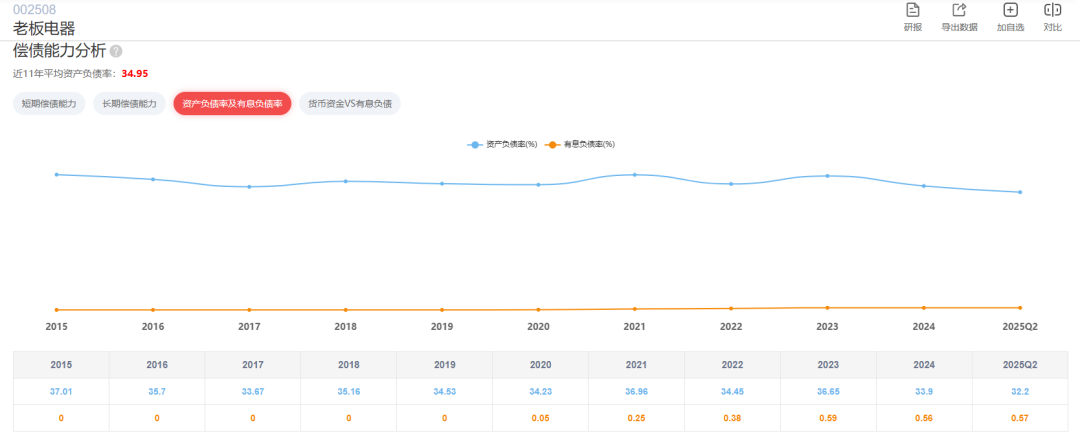Click the 2020 orange line data point

coord(539,310)
